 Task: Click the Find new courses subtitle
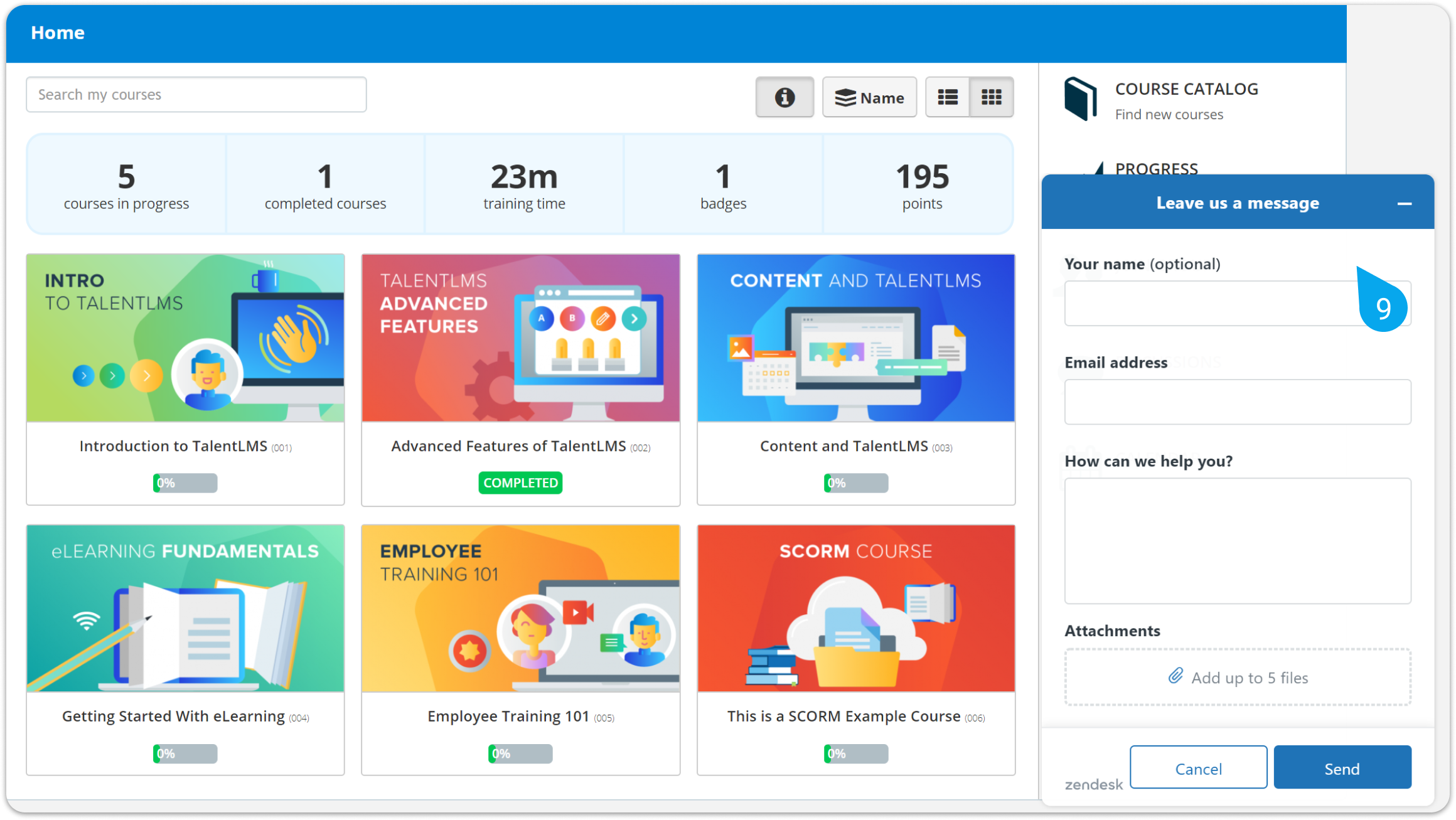[x=1169, y=115]
